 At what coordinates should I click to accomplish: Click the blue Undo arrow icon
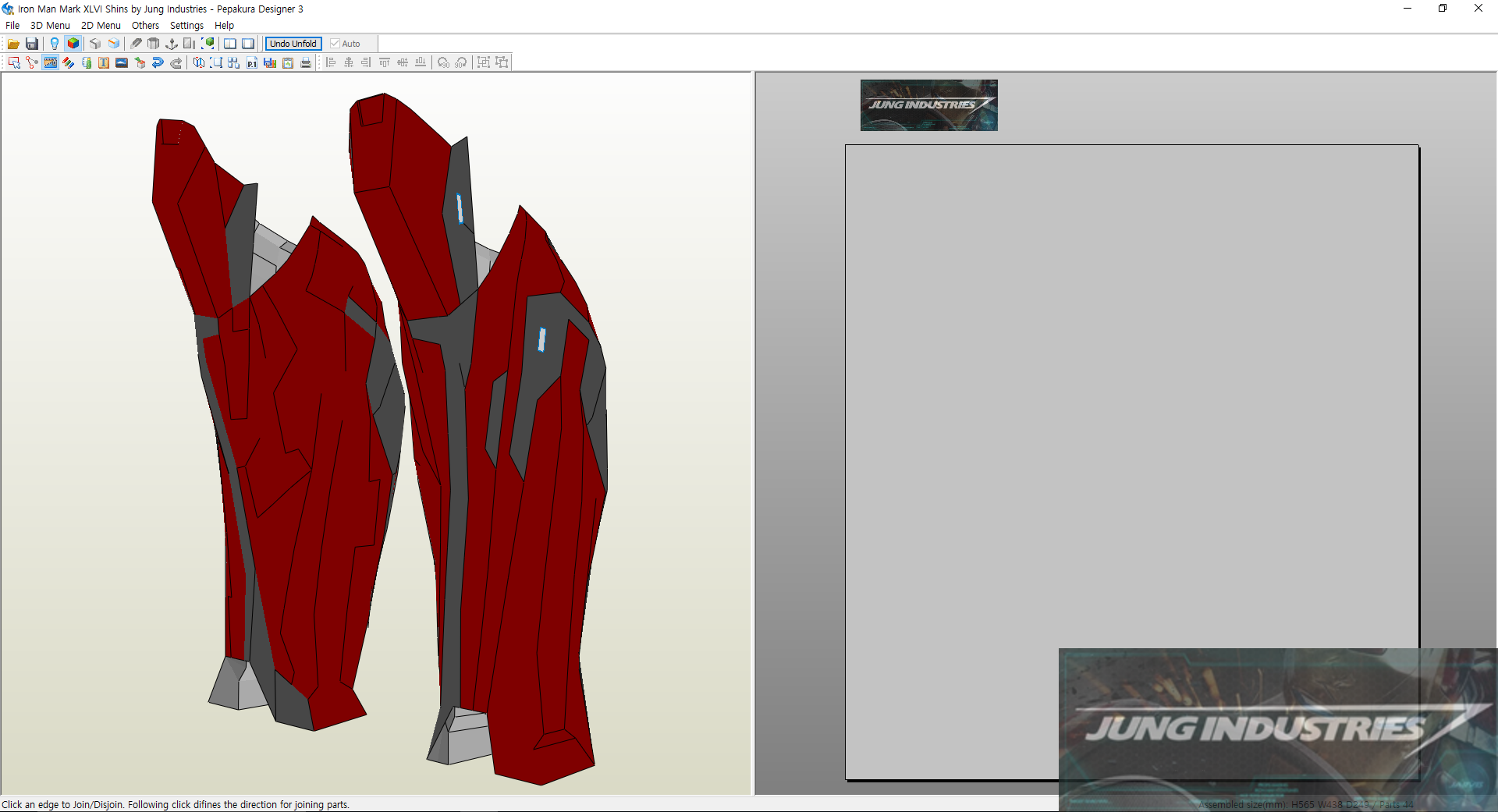coord(158,62)
